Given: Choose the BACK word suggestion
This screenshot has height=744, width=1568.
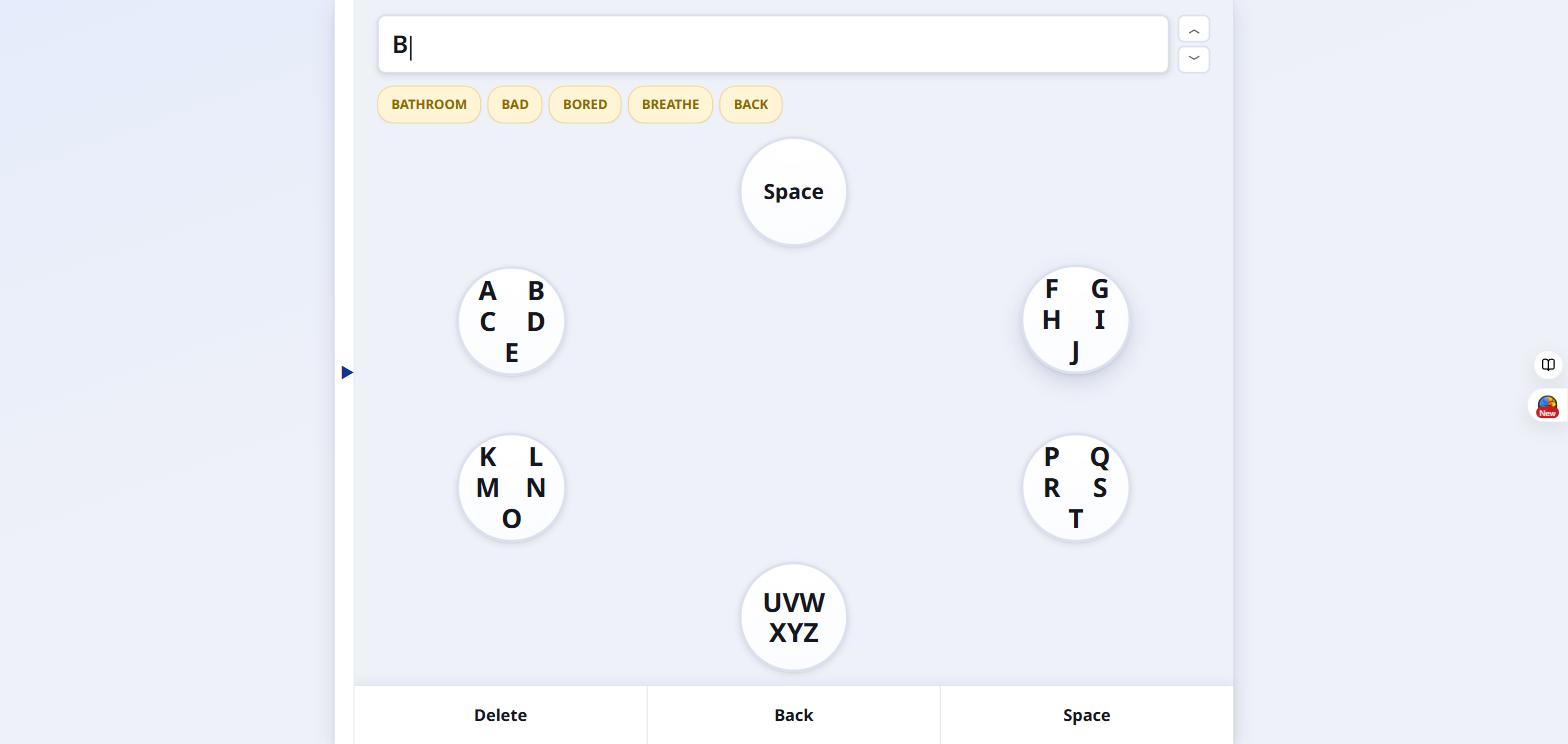Looking at the screenshot, I should [751, 104].
